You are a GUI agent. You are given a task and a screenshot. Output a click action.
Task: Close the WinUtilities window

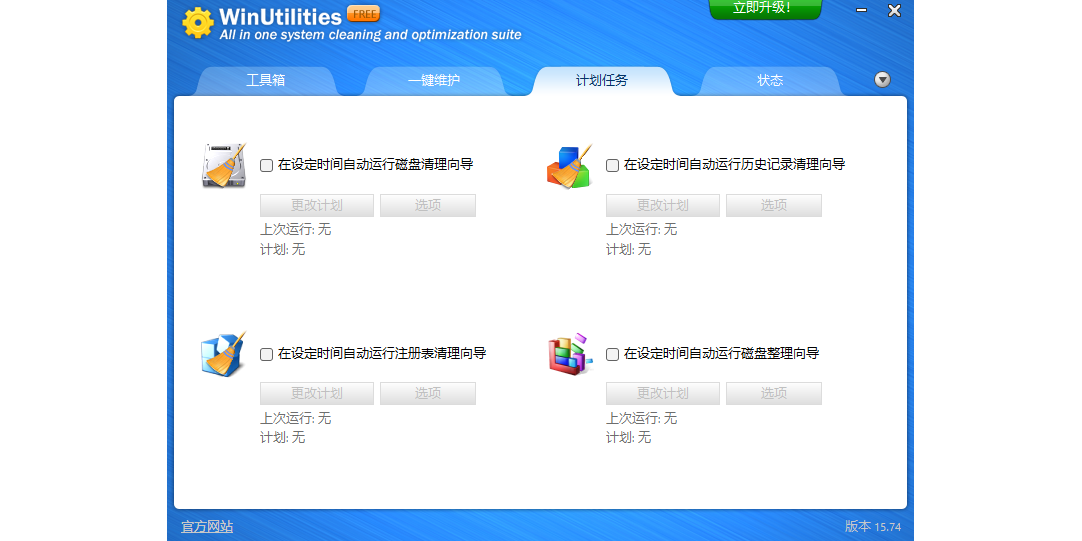pyautogui.click(x=894, y=10)
